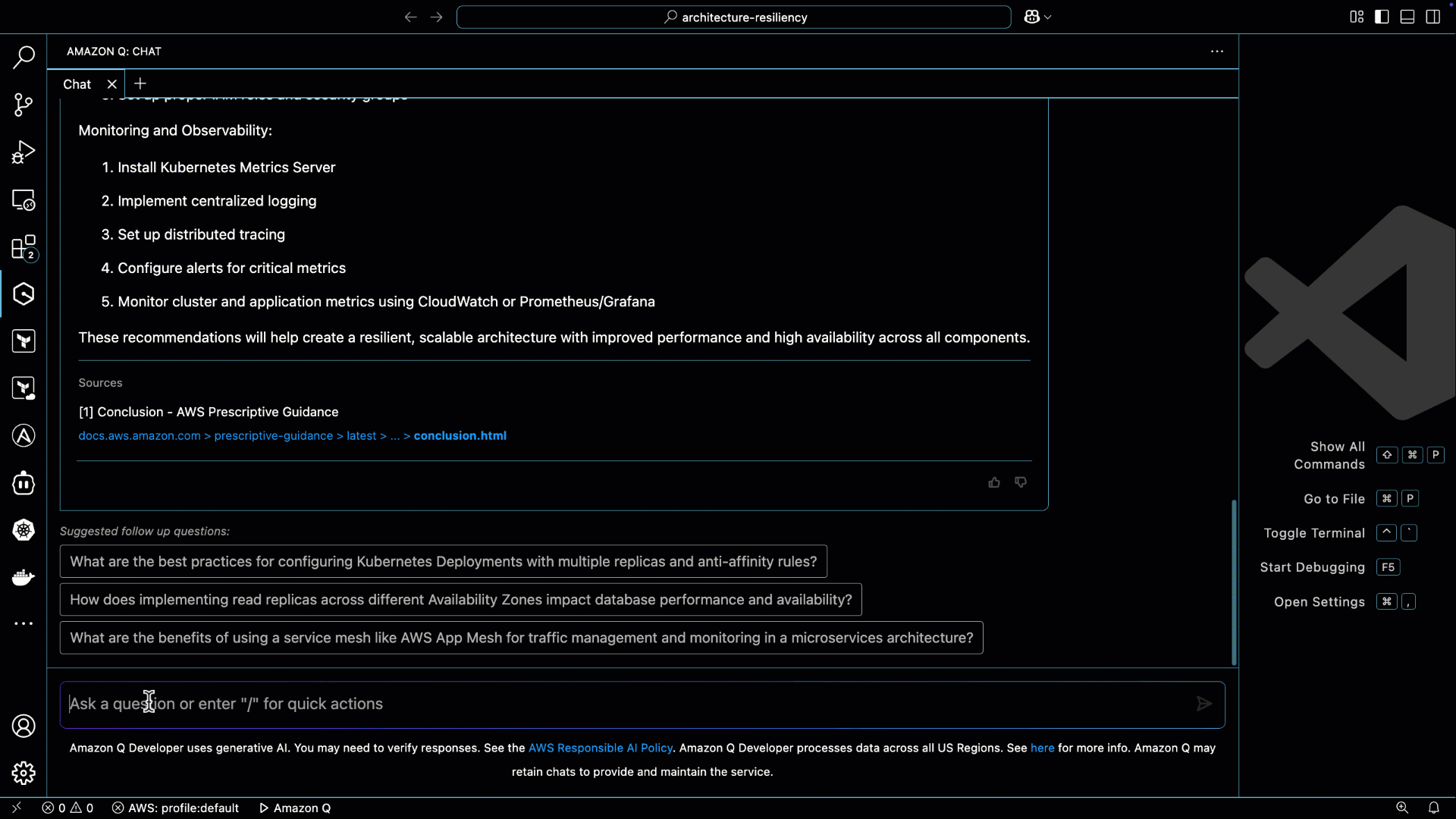The width and height of the screenshot is (1456, 819).
Task: Open the Docker view in the sidebar
Action: point(24,577)
